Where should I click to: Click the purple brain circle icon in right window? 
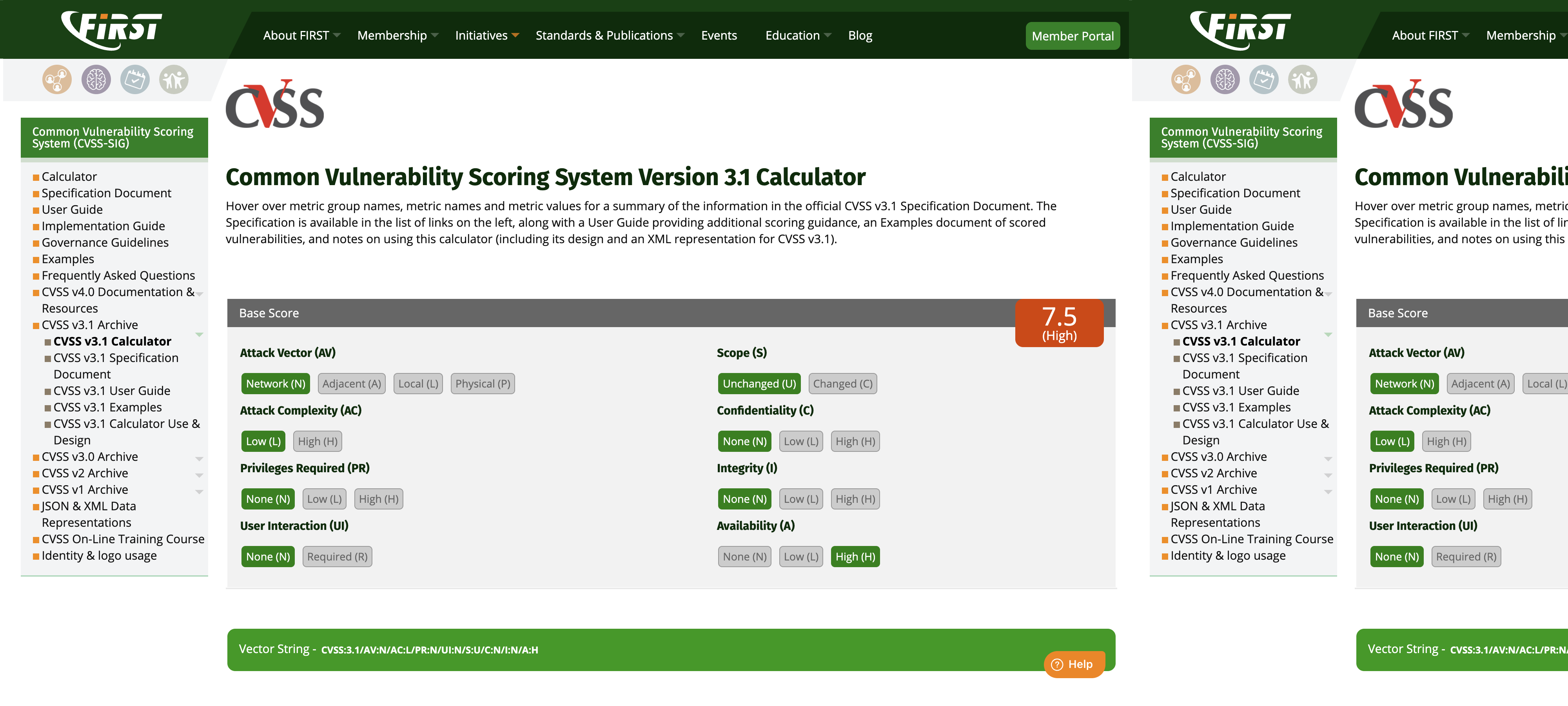click(x=1225, y=80)
